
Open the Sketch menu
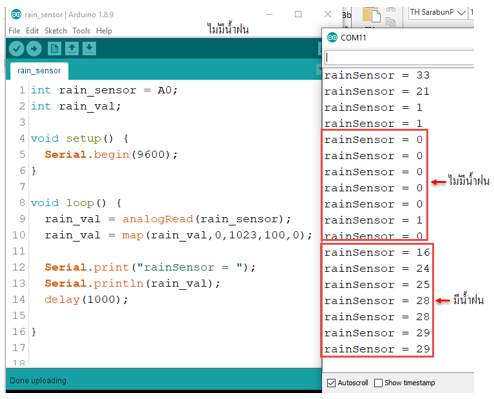[56, 31]
